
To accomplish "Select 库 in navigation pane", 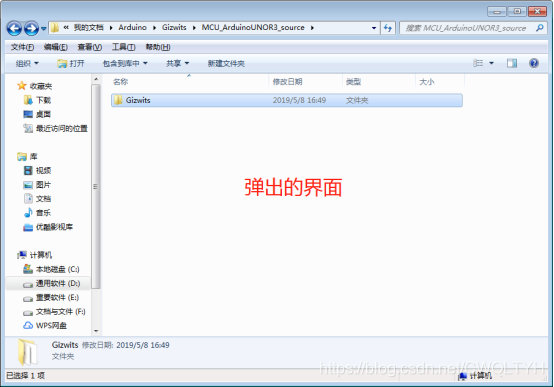I will tap(28, 156).
